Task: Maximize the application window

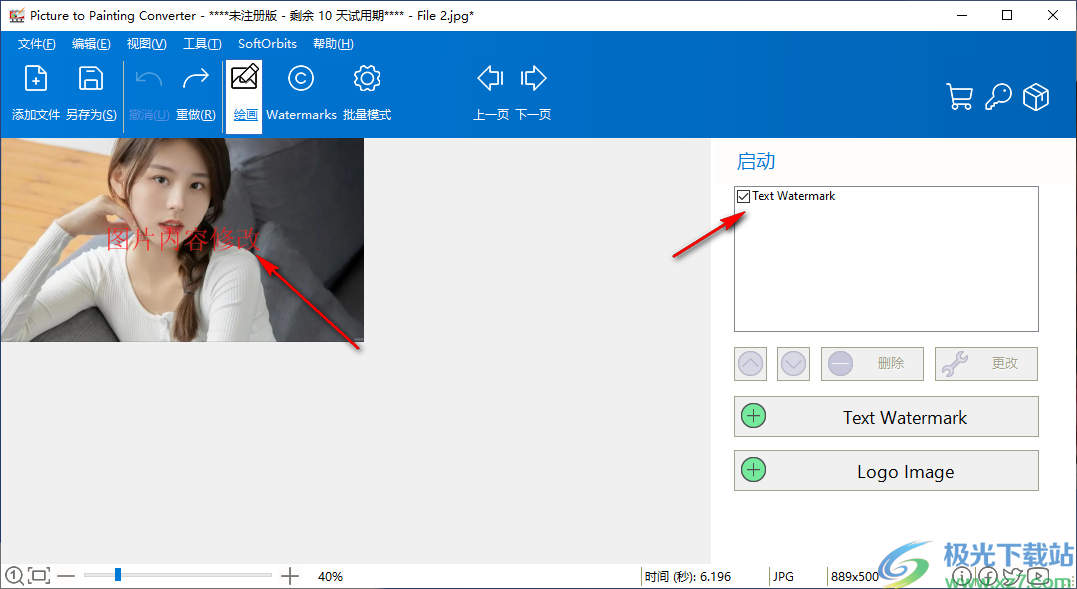Action: [x=1007, y=15]
